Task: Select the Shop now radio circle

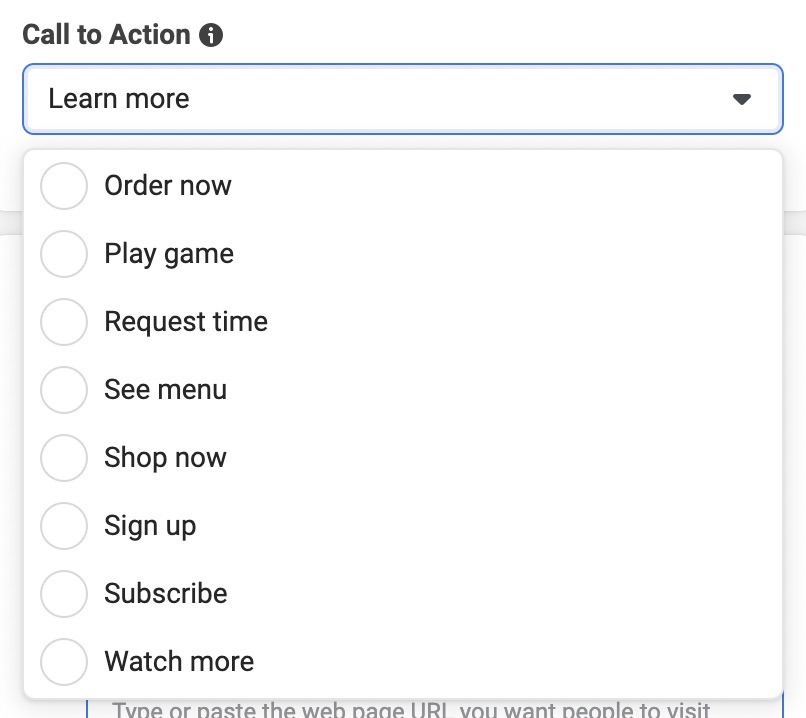Action: [x=64, y=457]
